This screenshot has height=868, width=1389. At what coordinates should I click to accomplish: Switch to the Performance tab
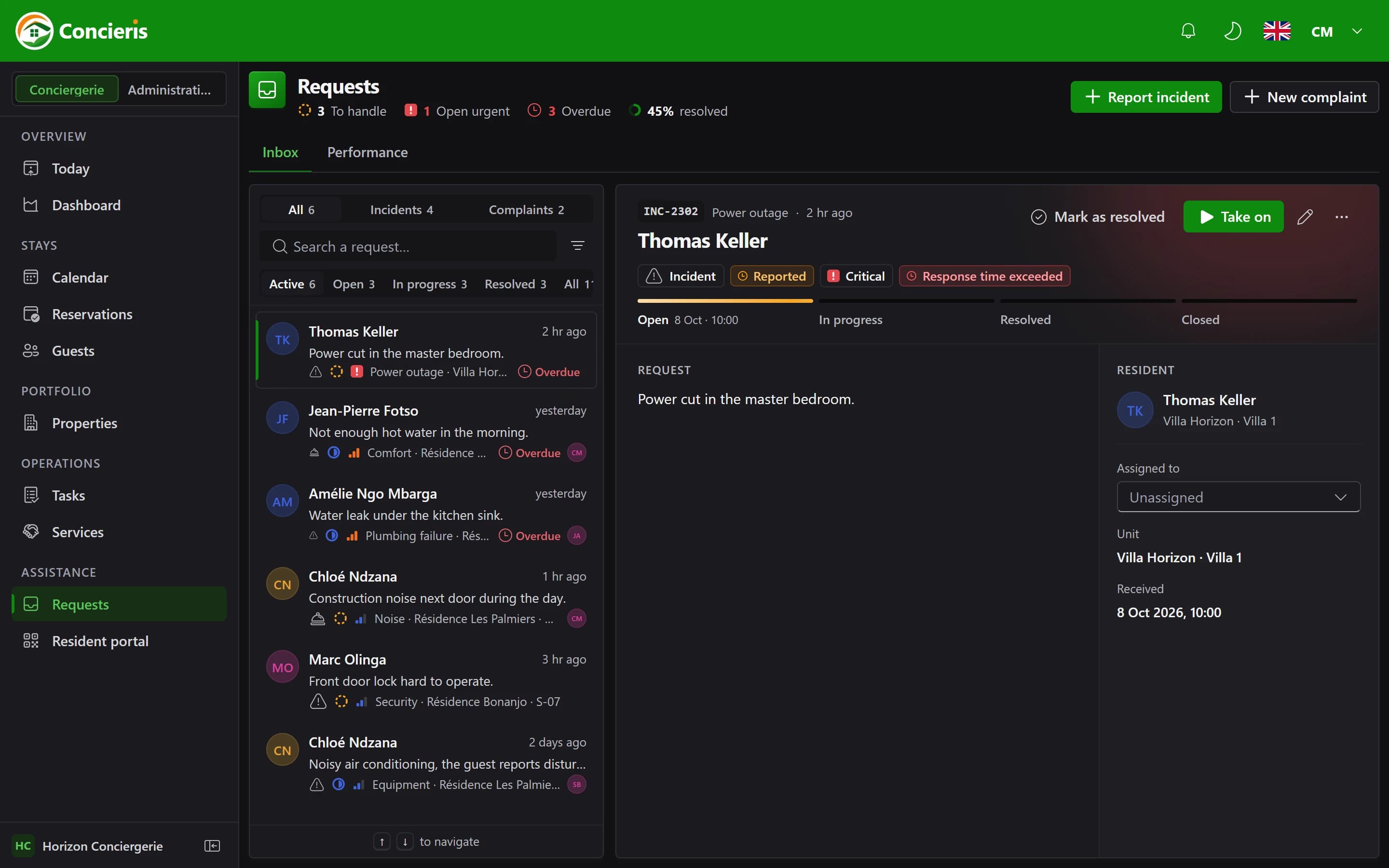[x=368, y=152]
